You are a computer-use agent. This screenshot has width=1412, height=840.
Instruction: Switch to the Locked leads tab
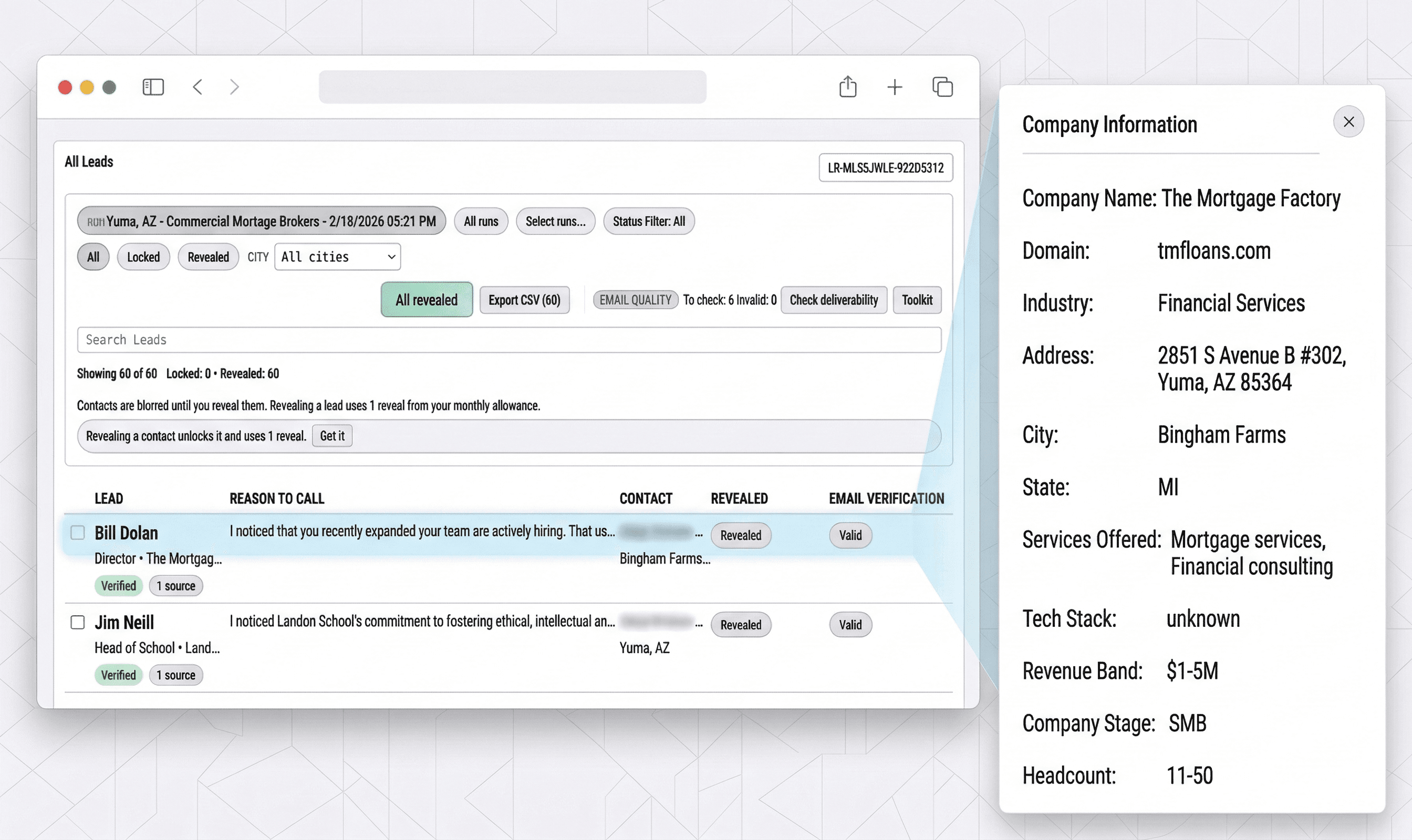tap(143, 257)
